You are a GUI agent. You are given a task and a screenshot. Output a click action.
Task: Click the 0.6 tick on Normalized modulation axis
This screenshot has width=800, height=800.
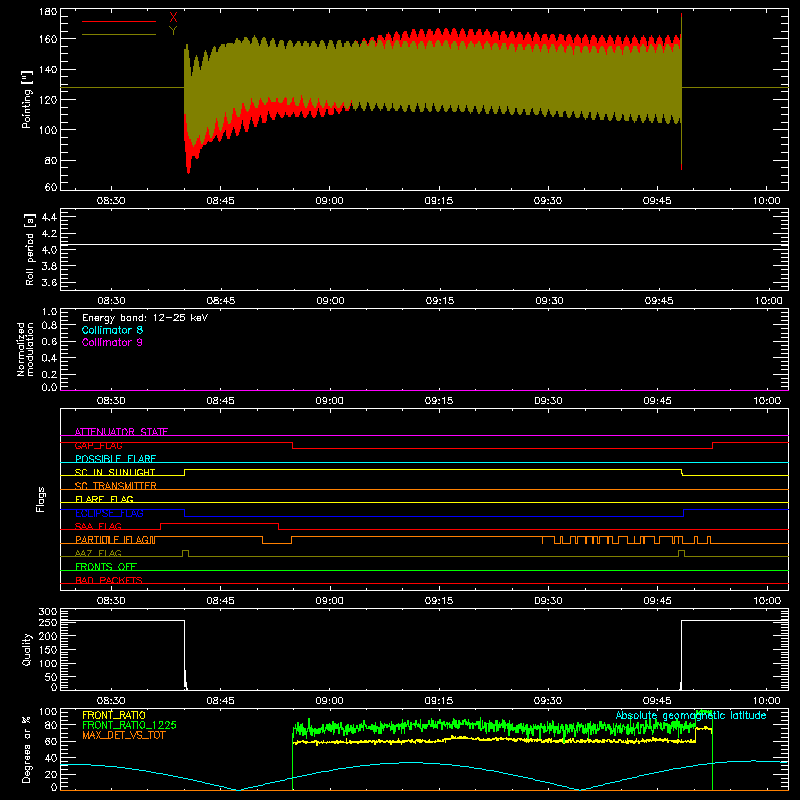click(49, 341)
